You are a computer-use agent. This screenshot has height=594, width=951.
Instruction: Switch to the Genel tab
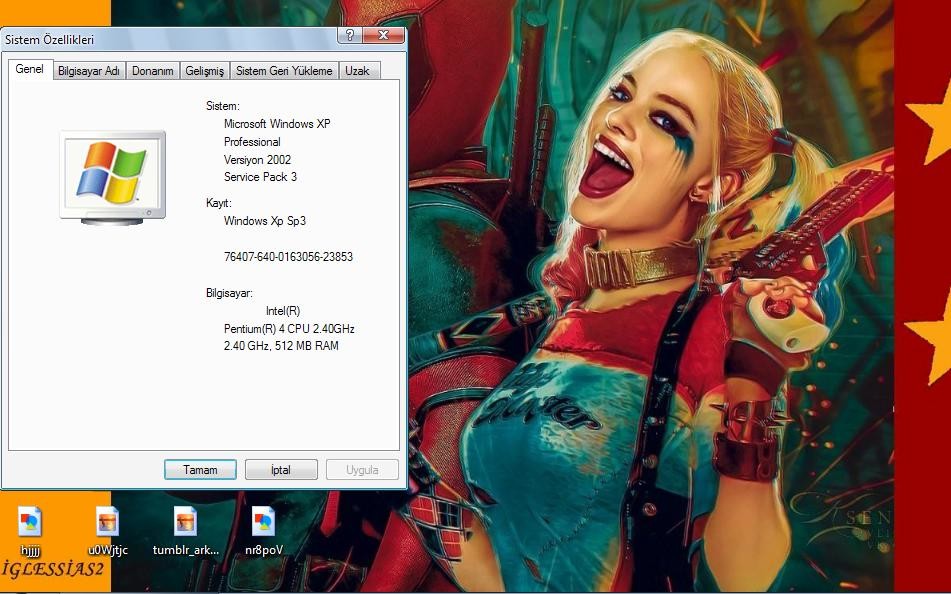30,69
